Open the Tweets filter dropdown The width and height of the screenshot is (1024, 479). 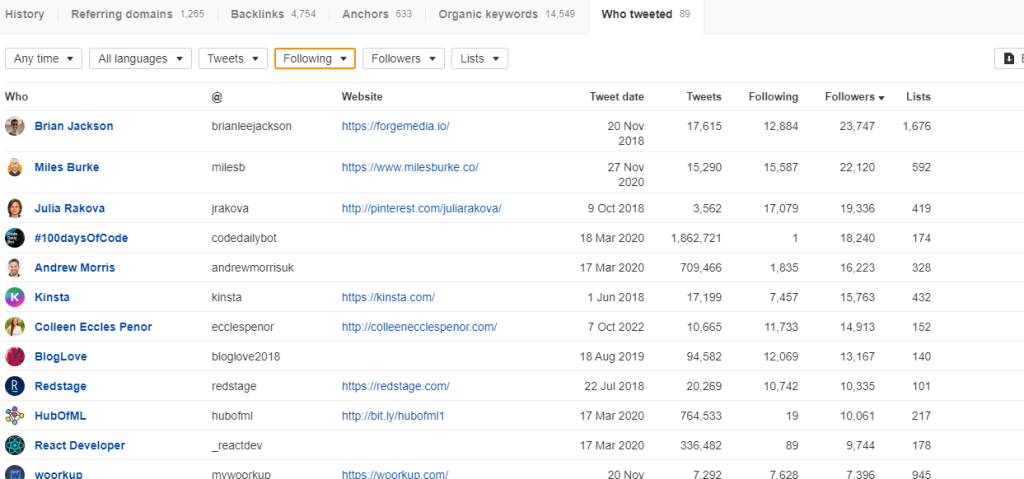click(x=233, y=58)
